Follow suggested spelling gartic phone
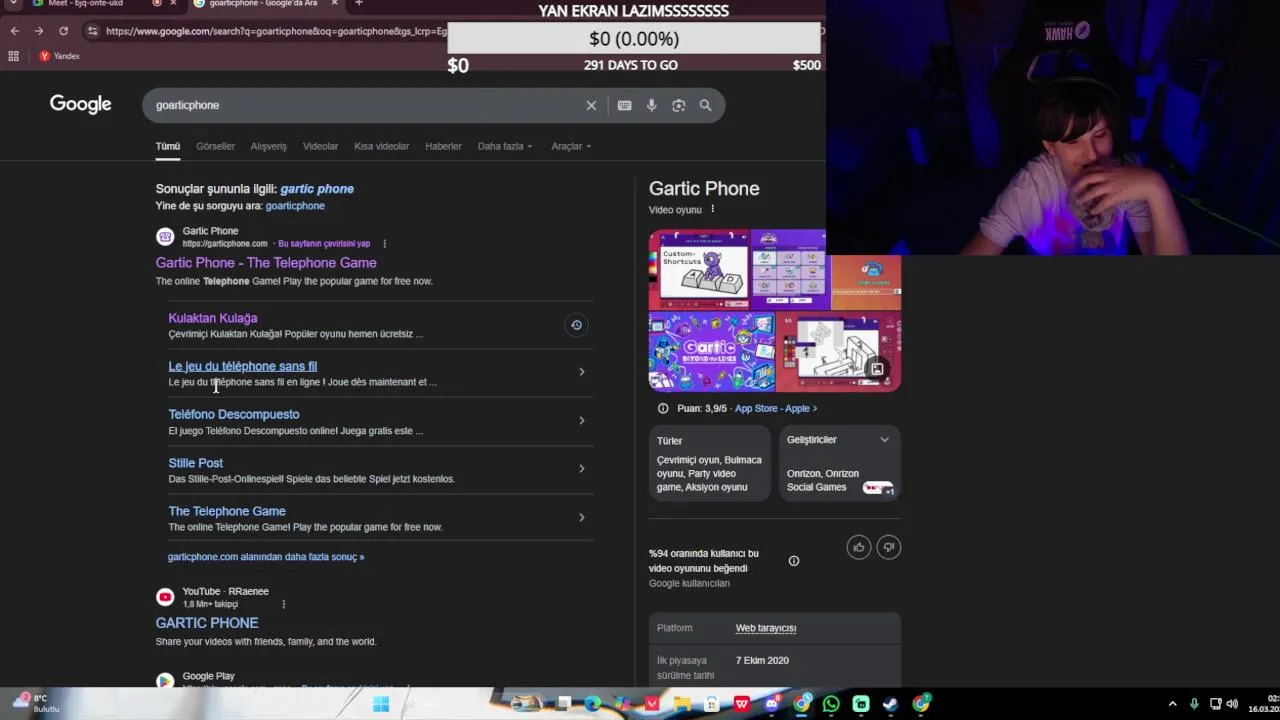 click(x=317, y=189)
